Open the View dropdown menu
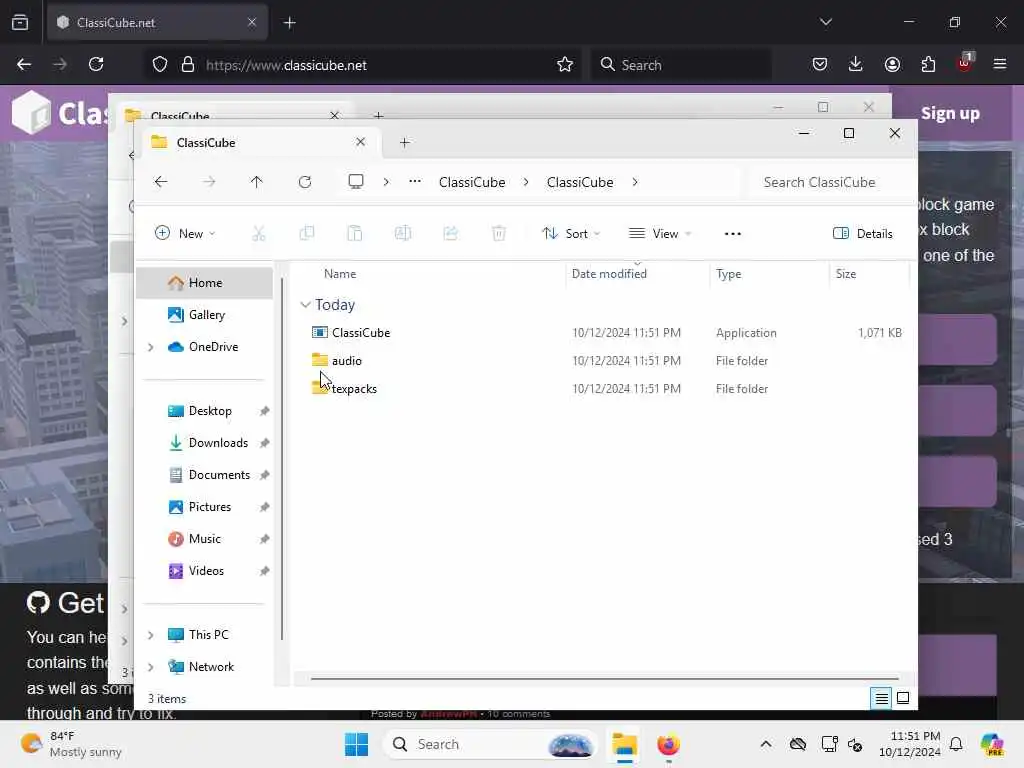The height and width of the screenshot is (768, 1024). coord(660,234)
